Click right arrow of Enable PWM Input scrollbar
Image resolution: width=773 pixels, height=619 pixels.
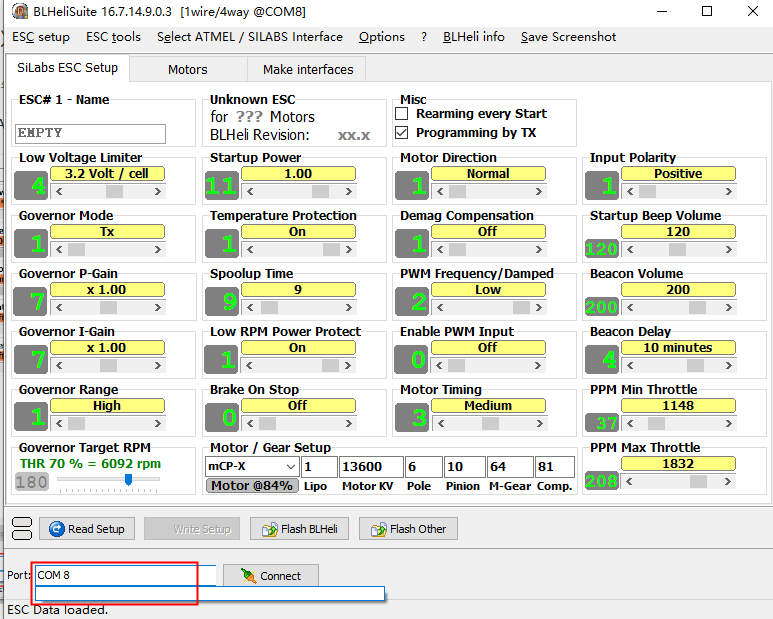538,365
